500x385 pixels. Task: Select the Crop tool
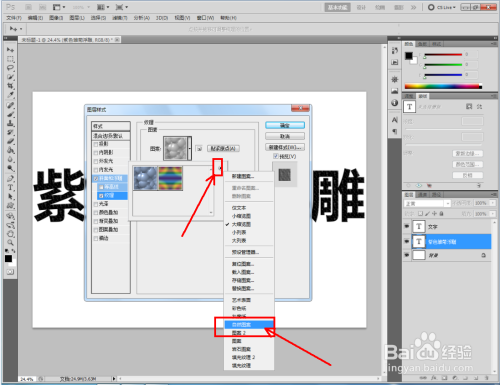[10, 86]
